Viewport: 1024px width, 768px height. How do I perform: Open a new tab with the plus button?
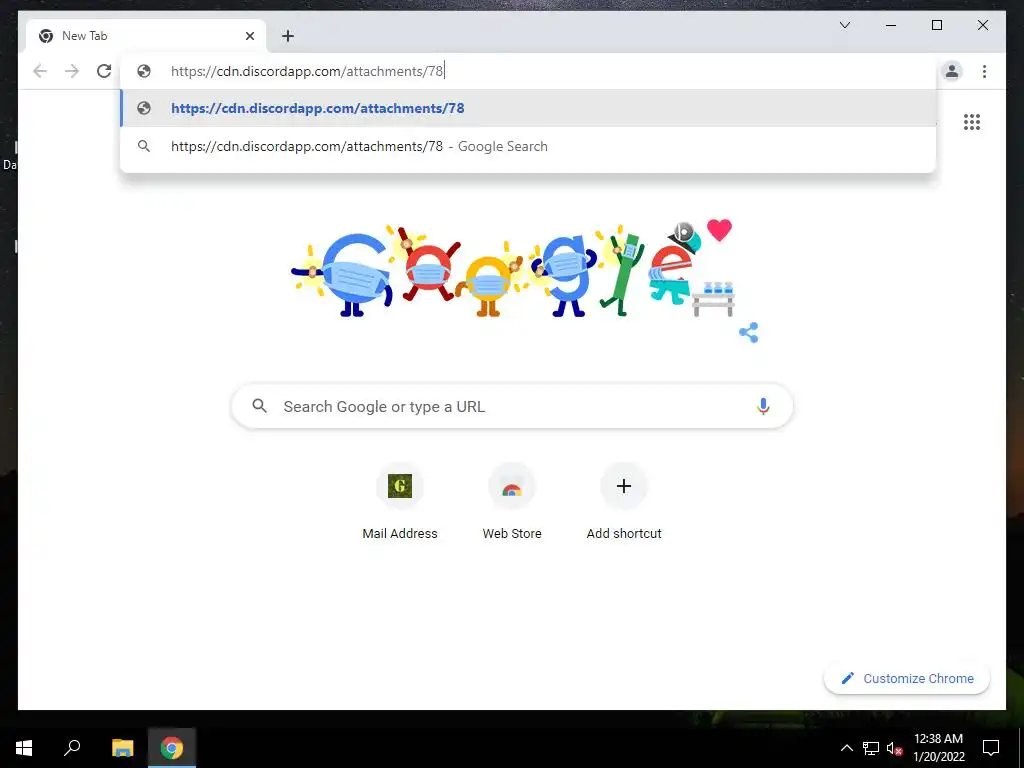[x=288, y=36]
